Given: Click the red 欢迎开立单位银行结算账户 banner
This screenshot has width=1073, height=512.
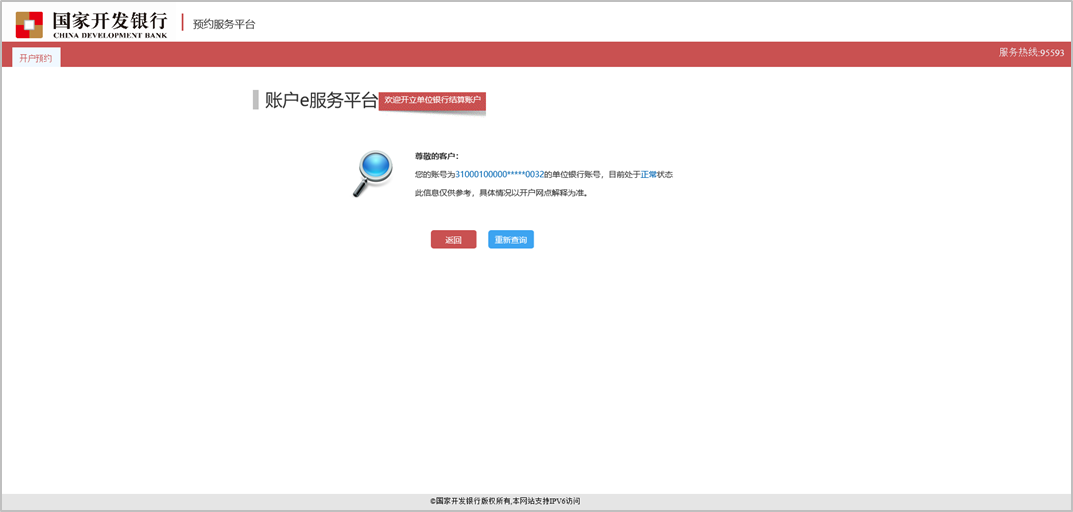Looking at the screenshot, I should (432, 100).
